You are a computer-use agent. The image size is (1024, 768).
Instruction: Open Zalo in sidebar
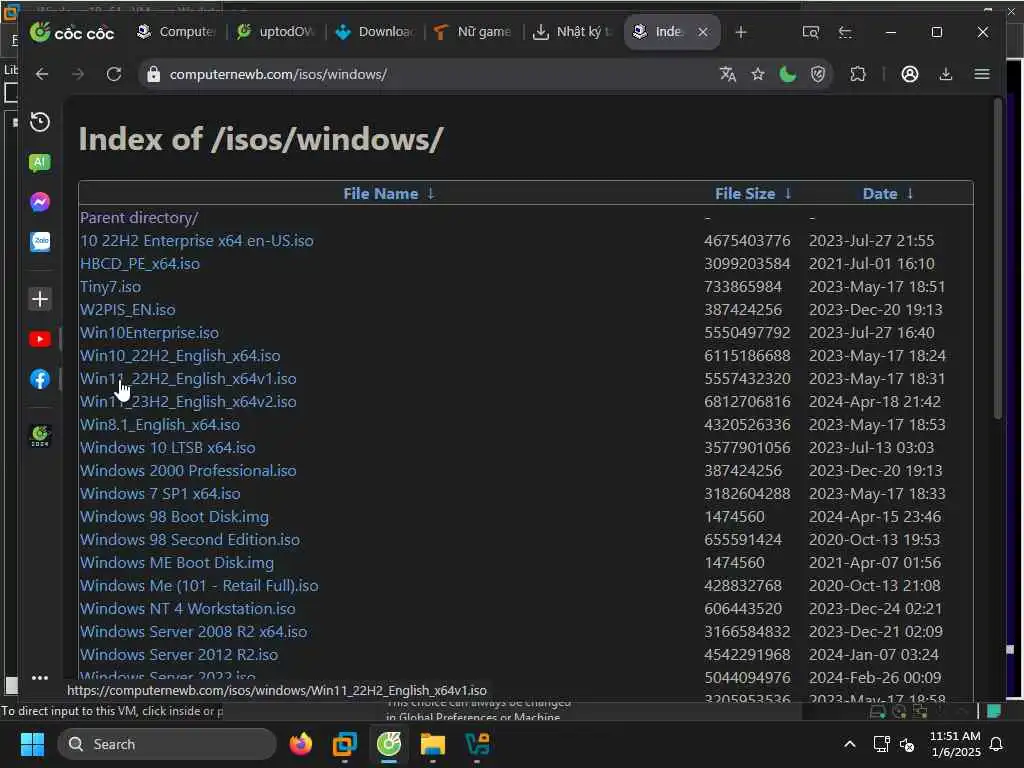[40, 242]
